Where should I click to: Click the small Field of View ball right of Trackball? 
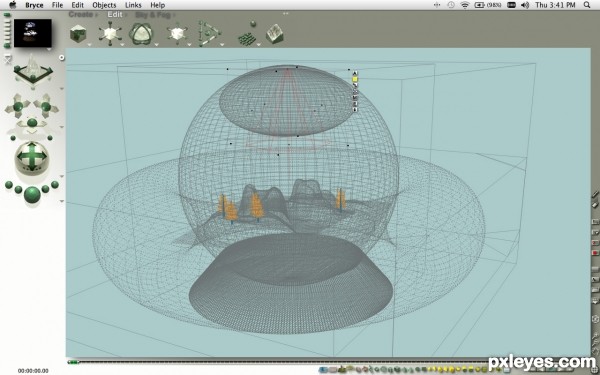50,138
